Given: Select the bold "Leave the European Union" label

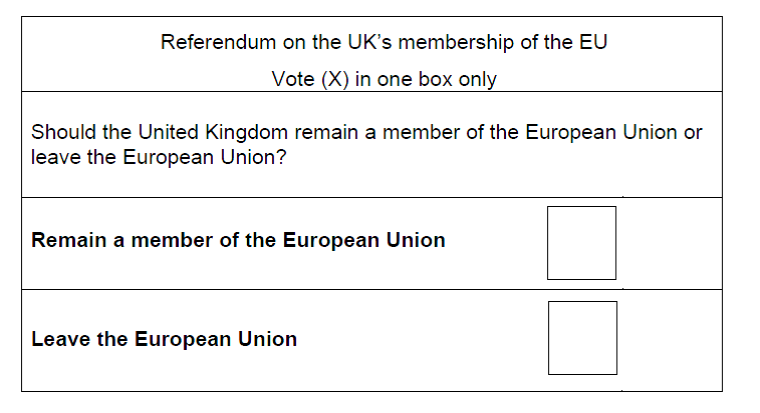Looking at the screenshot, I should (x=164, y=339).
